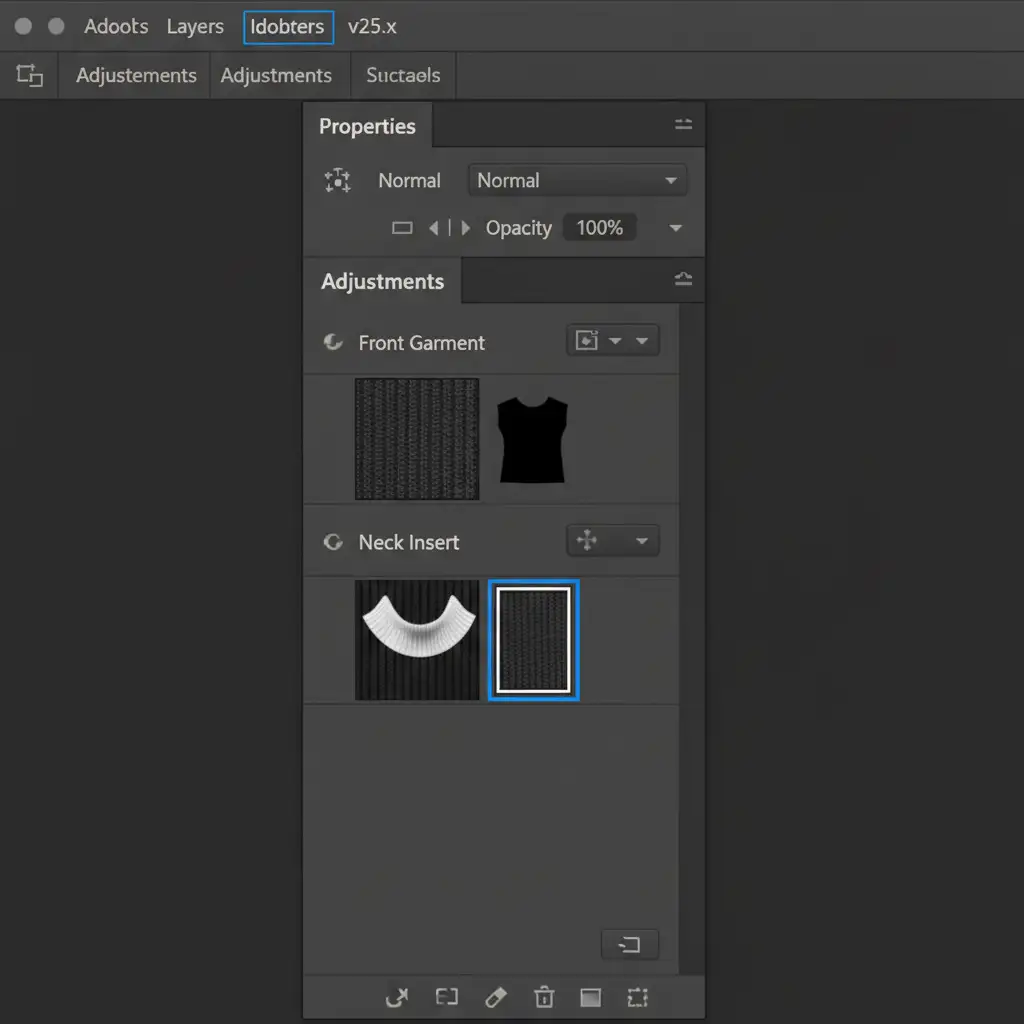
Task: Toggle the Front Garment visibility icon
Action: (332, 343)
